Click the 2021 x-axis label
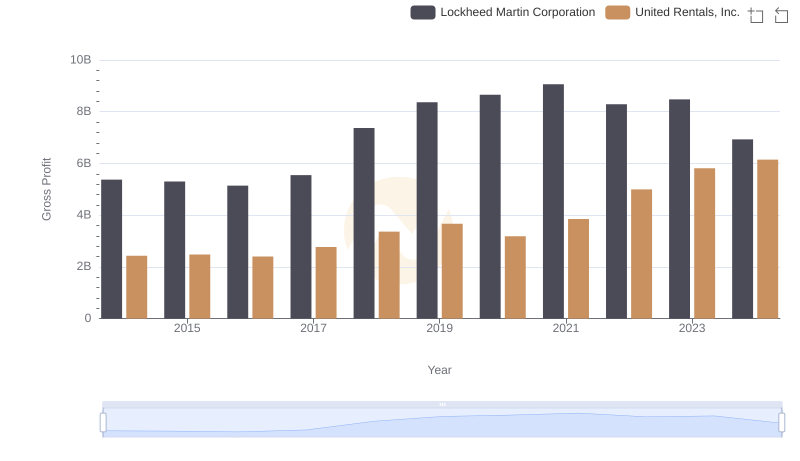This screenshot has height=461, width=800. click(566, 328)
